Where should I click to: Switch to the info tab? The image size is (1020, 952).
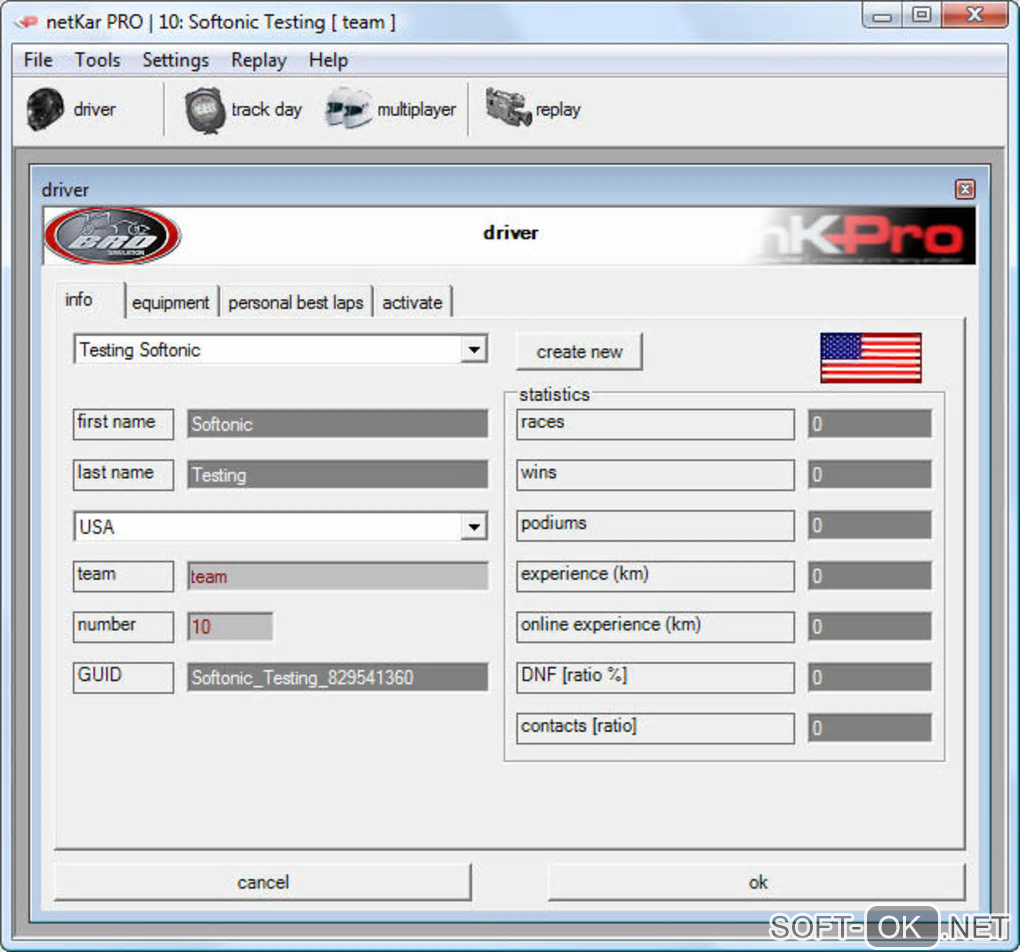click(x=89, y=300)
